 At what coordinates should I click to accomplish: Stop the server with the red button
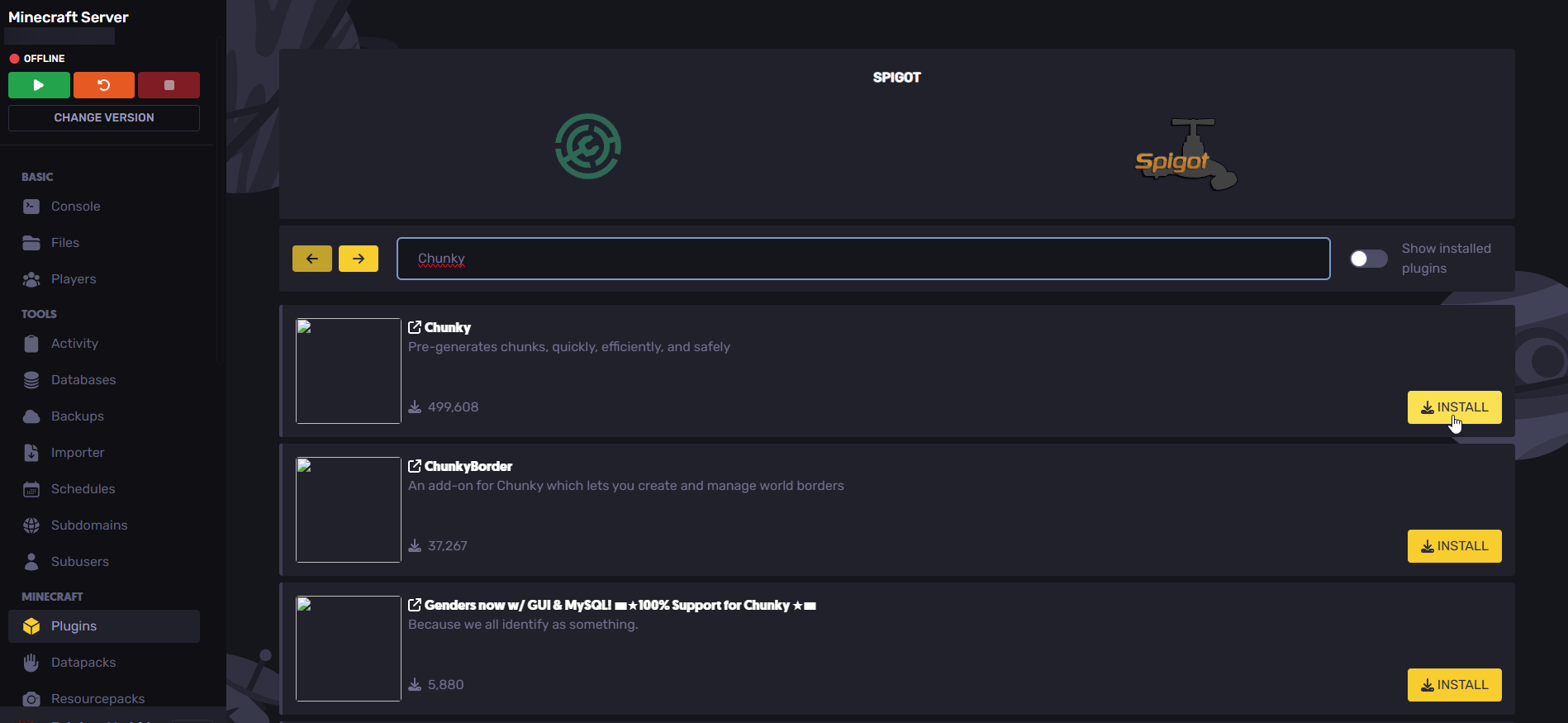169,85
